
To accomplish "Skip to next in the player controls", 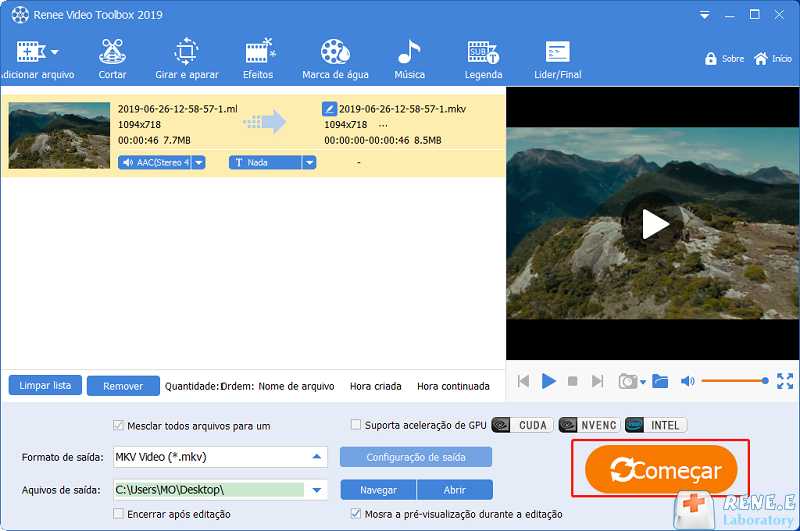I will pos(597,381).
